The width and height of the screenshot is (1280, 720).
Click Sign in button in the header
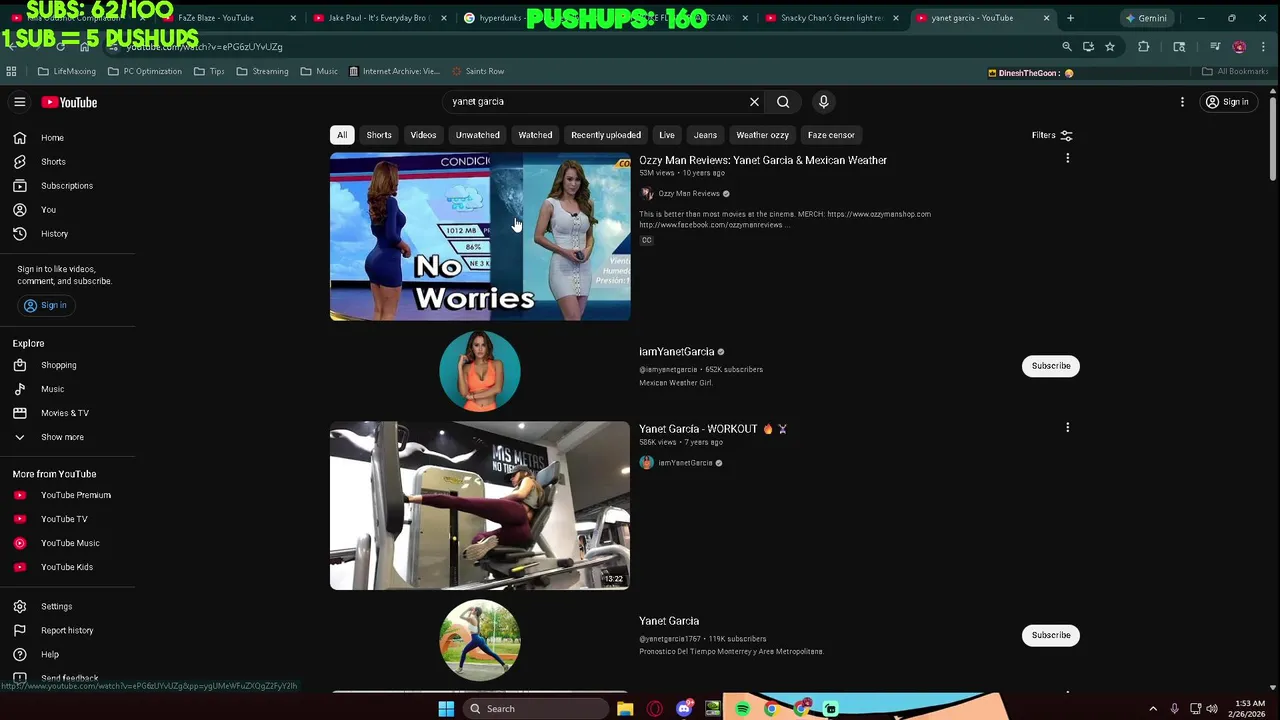pyautogui.click(x=1227, y=102)
